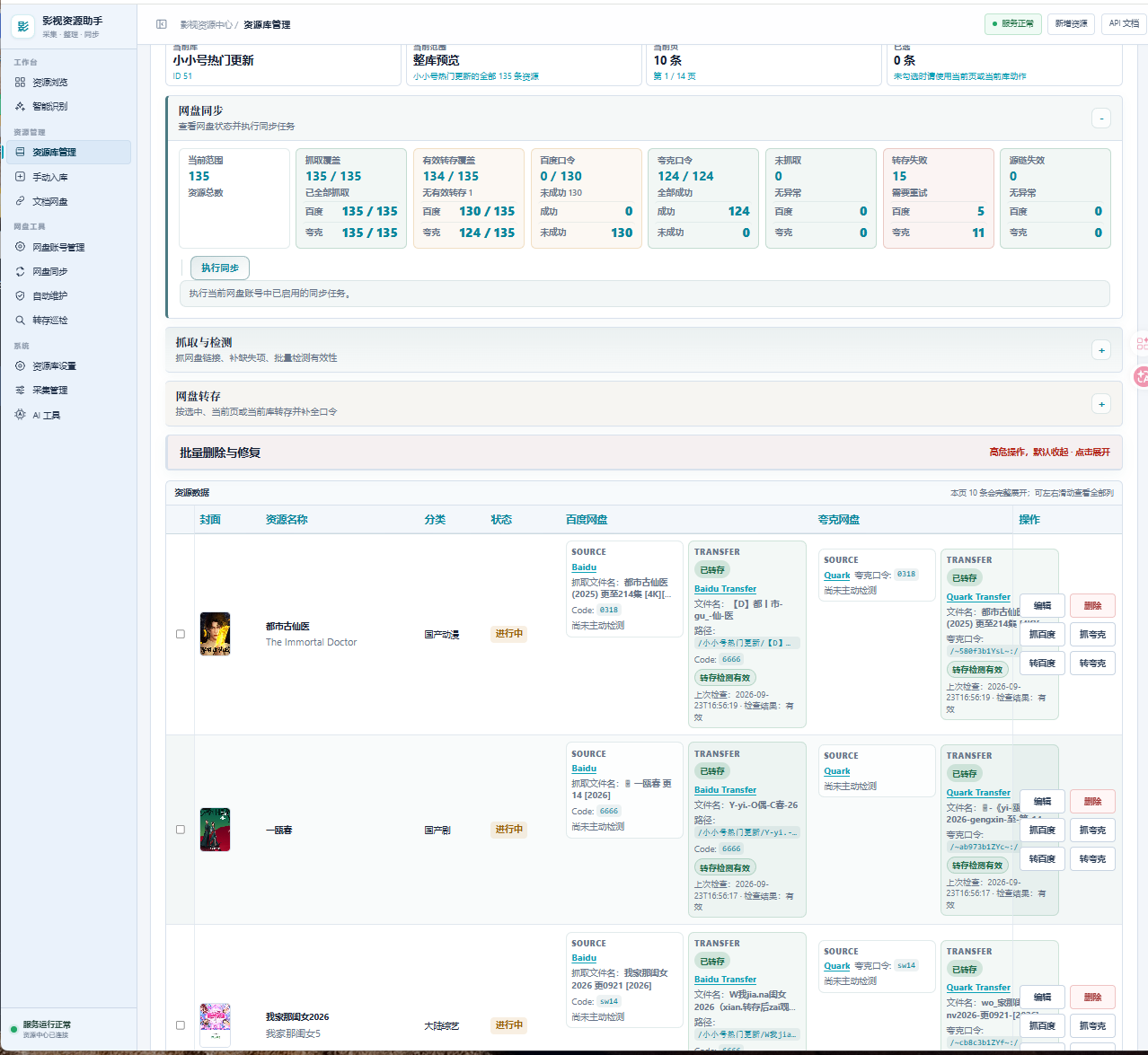
Task: Tick the checkbox for 一瓯春 row
Action: pyautogui.click(x=181, y=830)
